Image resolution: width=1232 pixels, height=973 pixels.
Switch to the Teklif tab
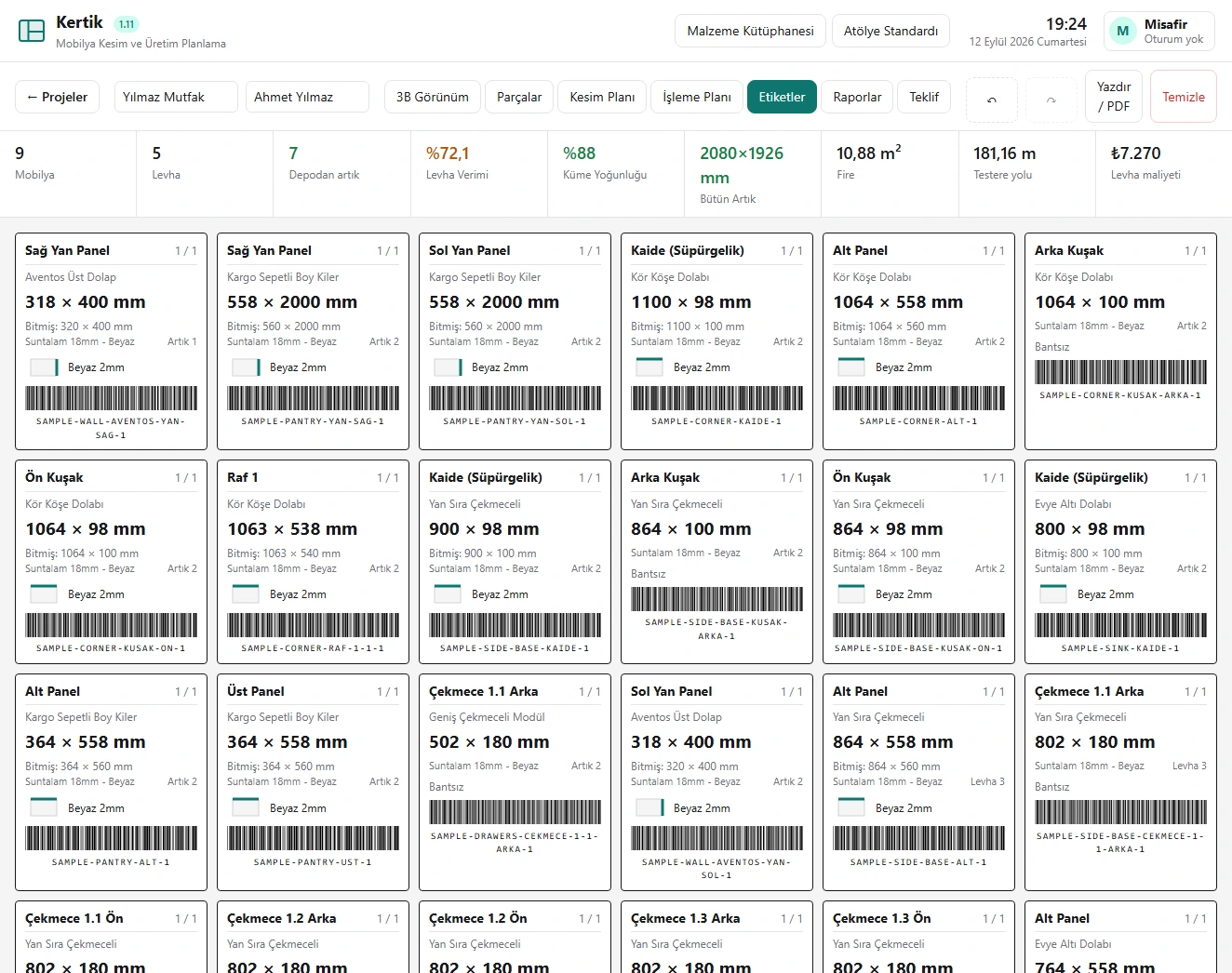924,97
